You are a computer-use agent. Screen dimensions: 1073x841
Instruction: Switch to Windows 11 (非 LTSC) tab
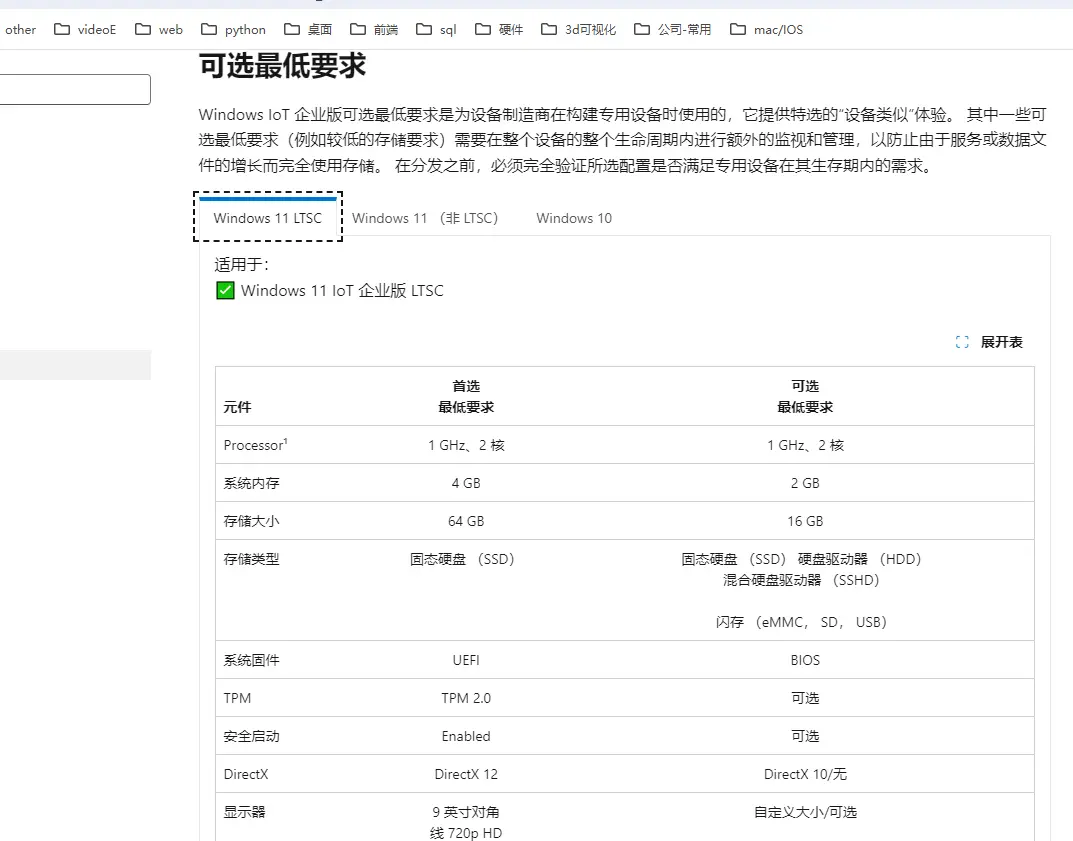[425, 218]
